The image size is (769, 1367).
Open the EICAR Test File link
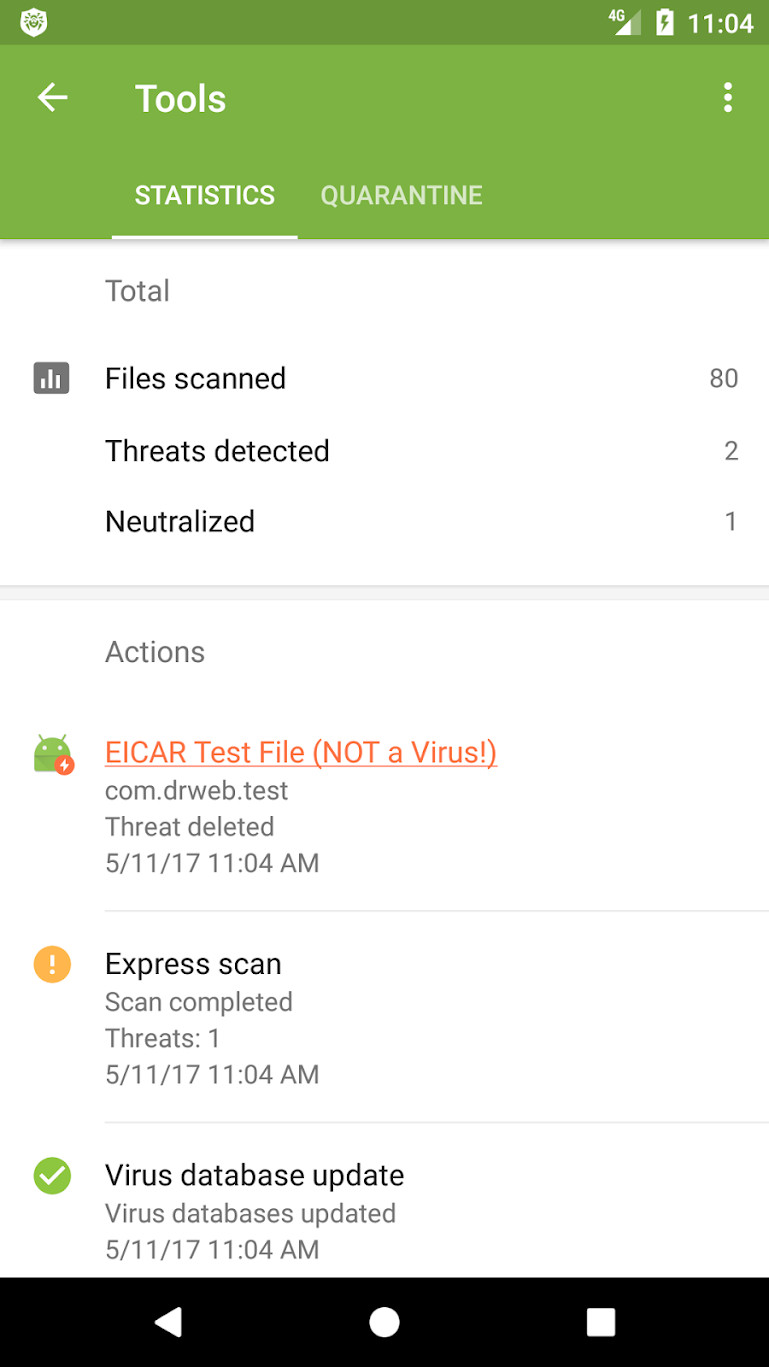[x=301, y=752]
